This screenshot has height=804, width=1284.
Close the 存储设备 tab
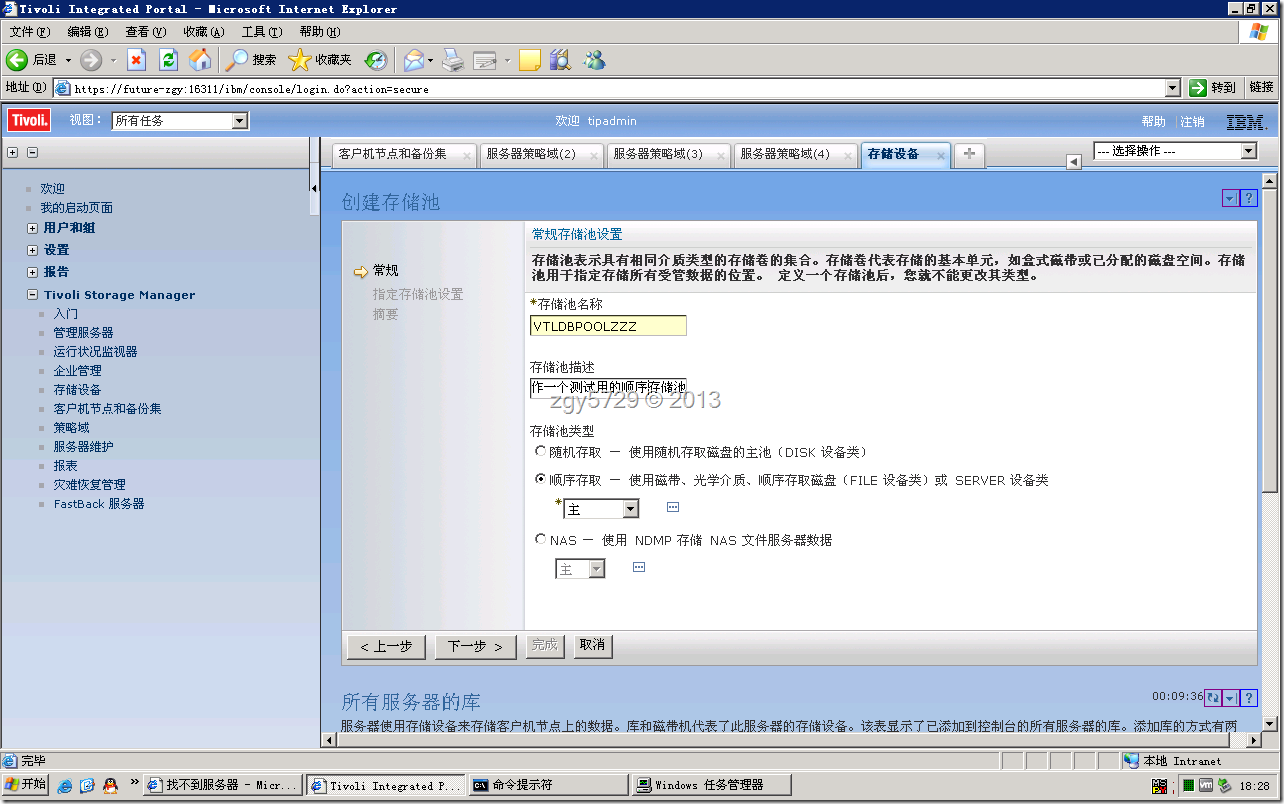pyautogui.click(x=941, y=155)
